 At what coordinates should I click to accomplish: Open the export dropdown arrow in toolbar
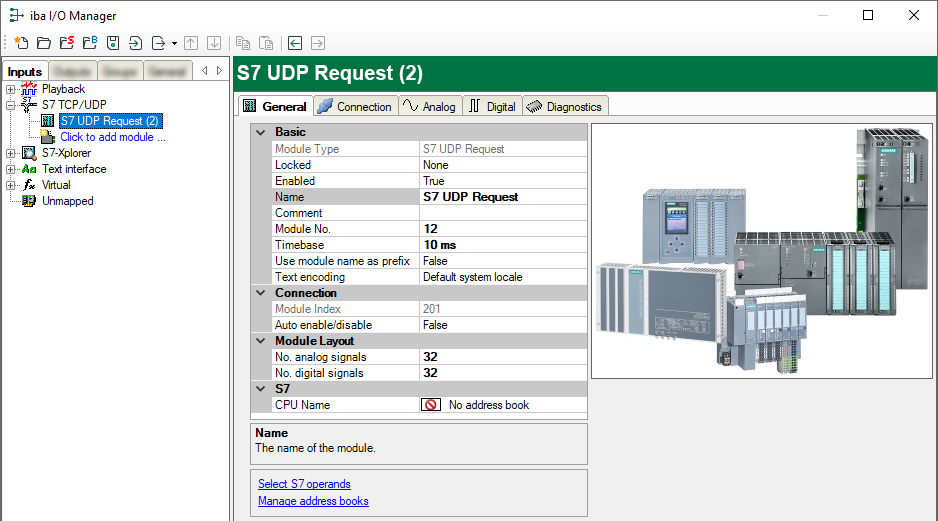[x=174, y=43]
